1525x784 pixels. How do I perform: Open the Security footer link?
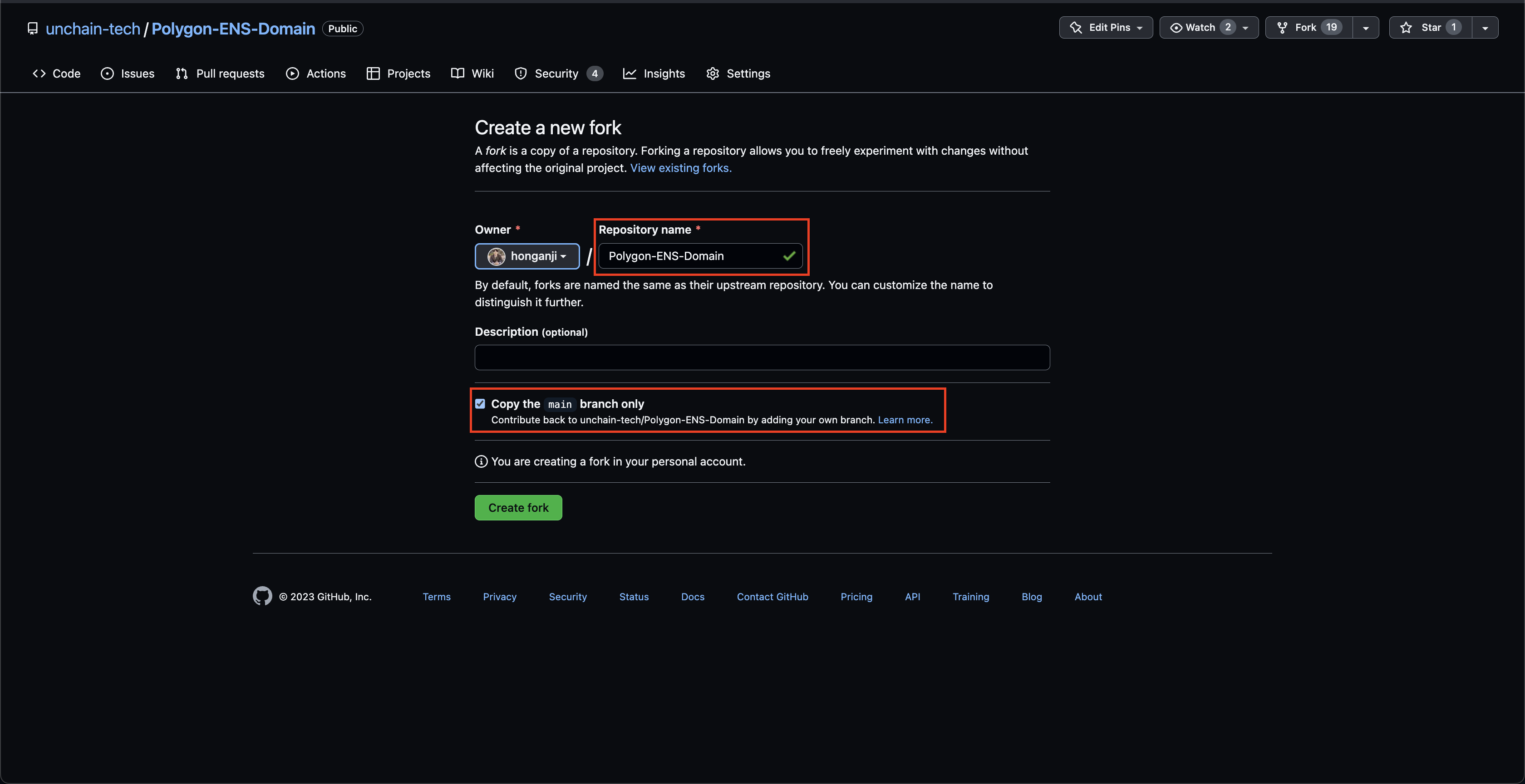568,597
